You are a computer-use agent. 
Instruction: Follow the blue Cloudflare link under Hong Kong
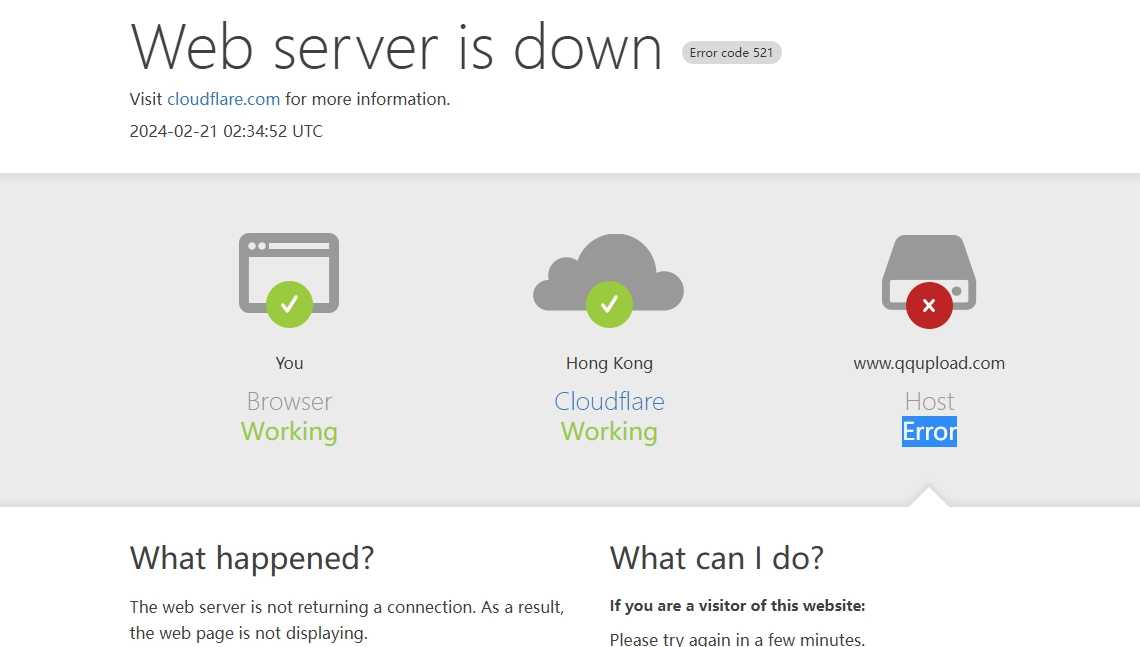(609, 401)
